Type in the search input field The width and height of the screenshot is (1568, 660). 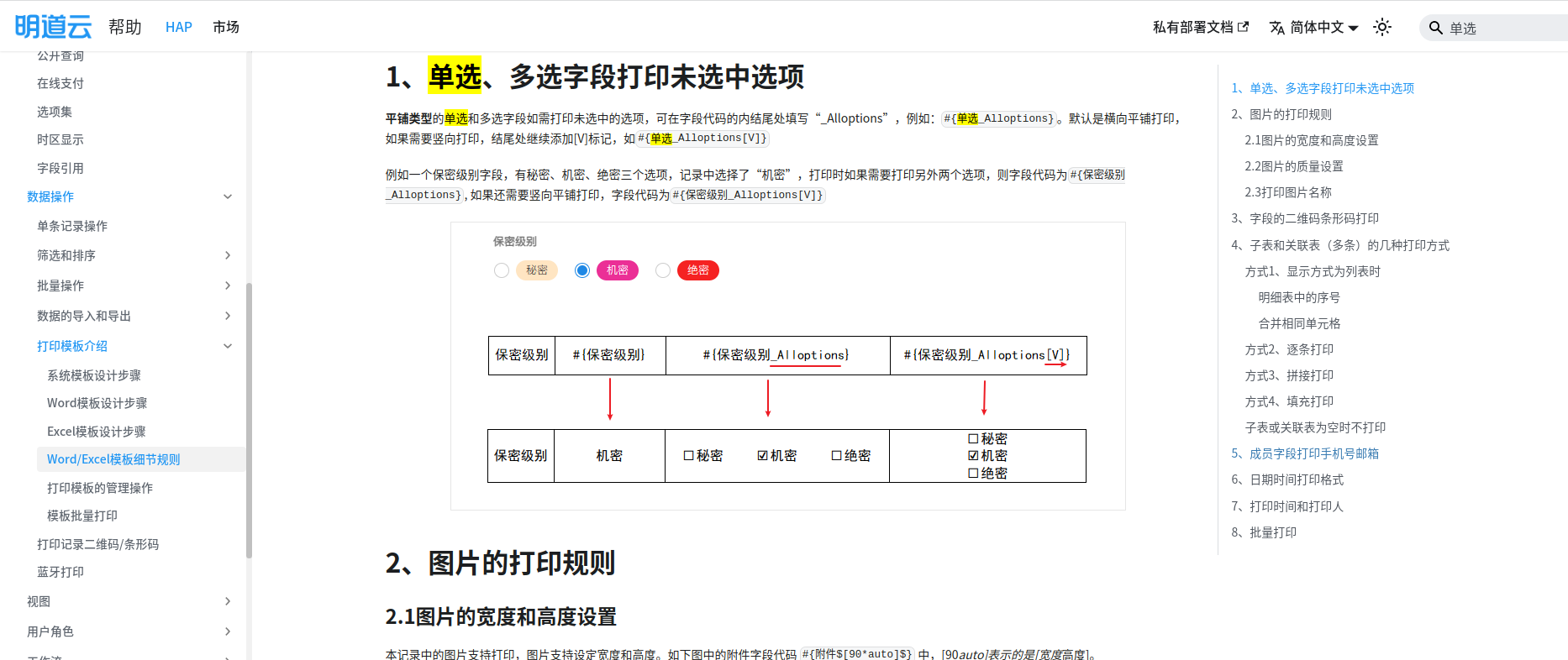coord(1504,29)
